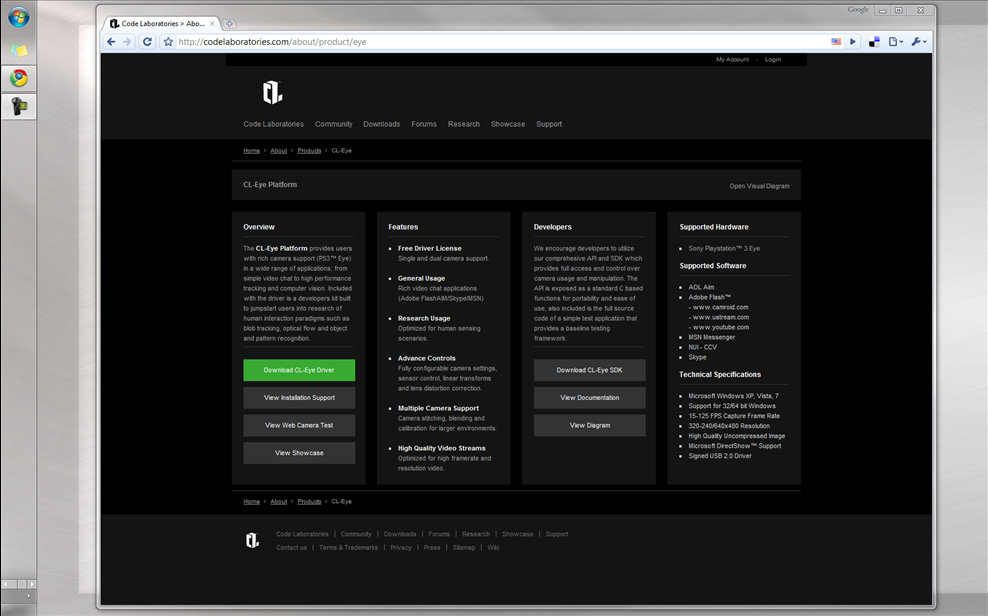Open Contact us footer link
The image size is (988, 616).
pos(292,548)
